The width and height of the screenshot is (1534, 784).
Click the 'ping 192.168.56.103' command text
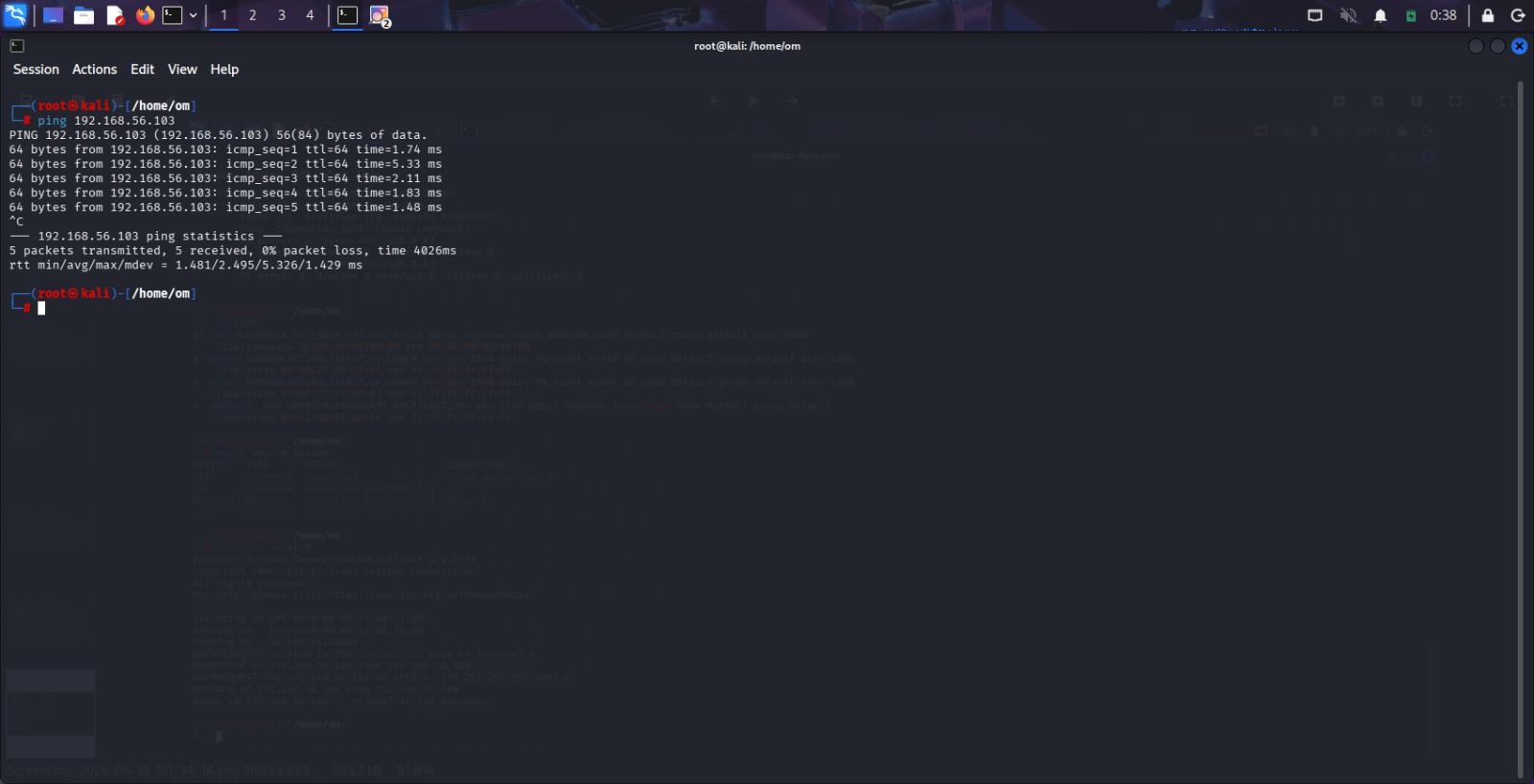pyautogui.click(x=106, y=121)
